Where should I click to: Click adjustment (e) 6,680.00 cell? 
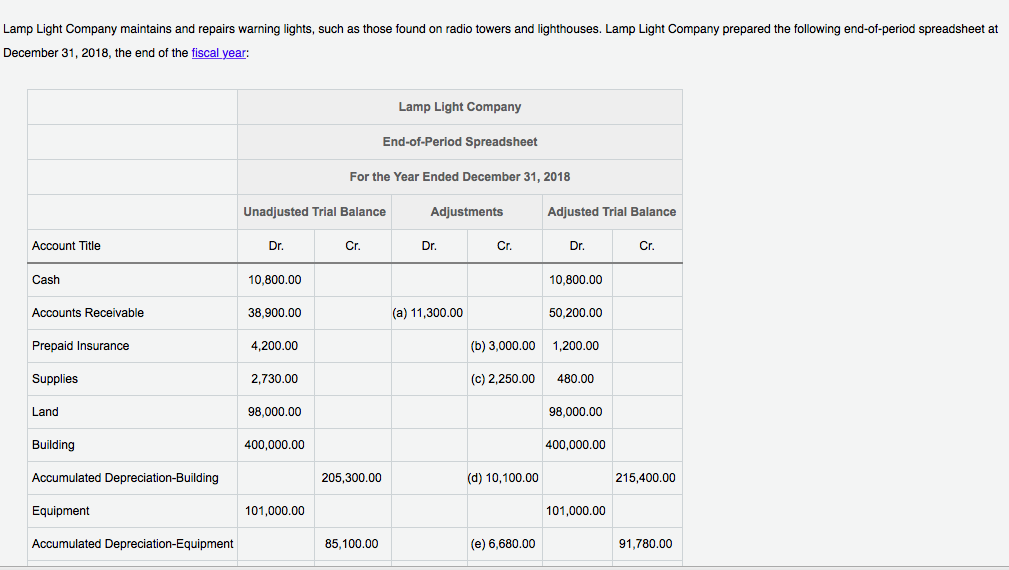click(503, 544)
